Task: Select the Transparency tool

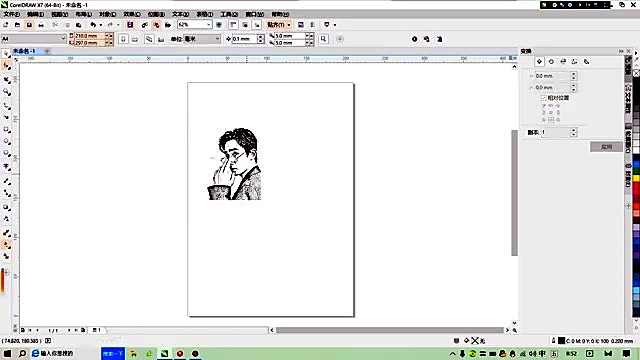Action: tap(6, 219)
